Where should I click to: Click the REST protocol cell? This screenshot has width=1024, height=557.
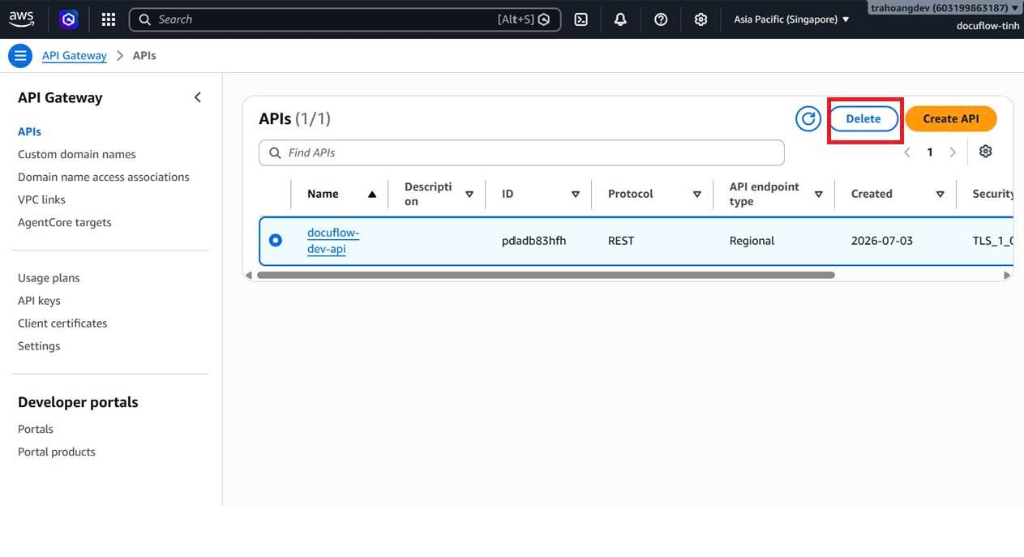click(621, 241)
